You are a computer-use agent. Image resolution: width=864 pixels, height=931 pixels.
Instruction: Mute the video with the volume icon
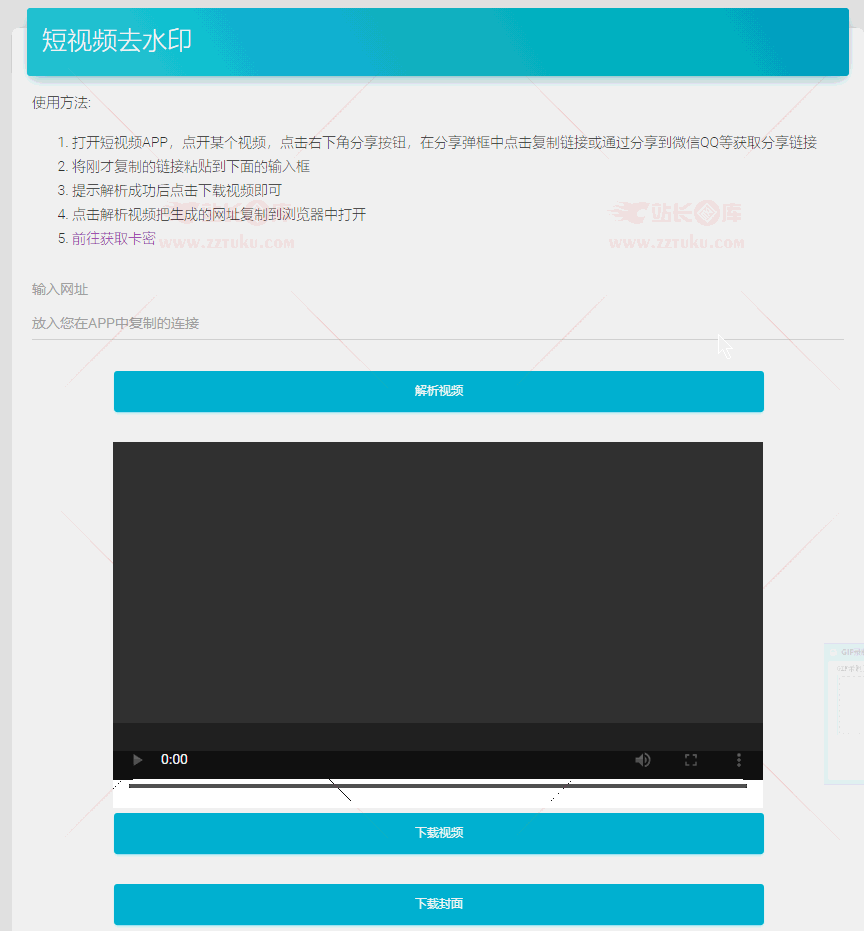(x=643, y=759)
